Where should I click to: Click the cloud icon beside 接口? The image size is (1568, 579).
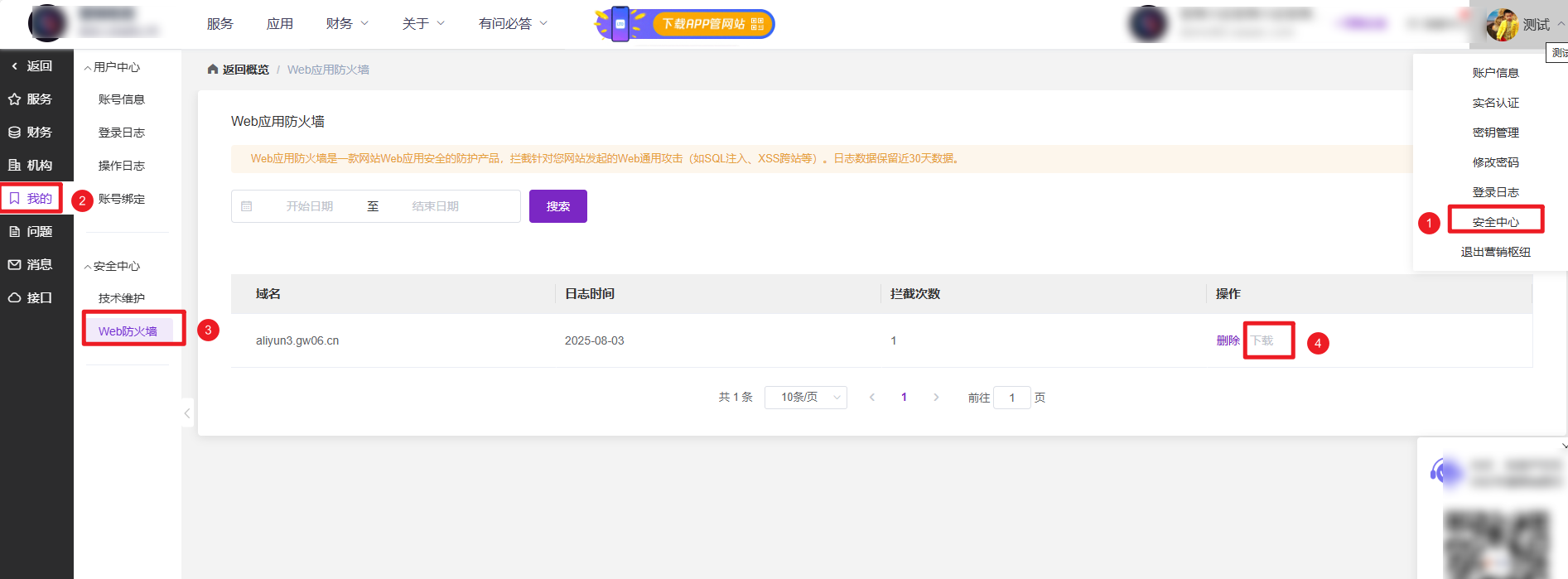[14, 298]
